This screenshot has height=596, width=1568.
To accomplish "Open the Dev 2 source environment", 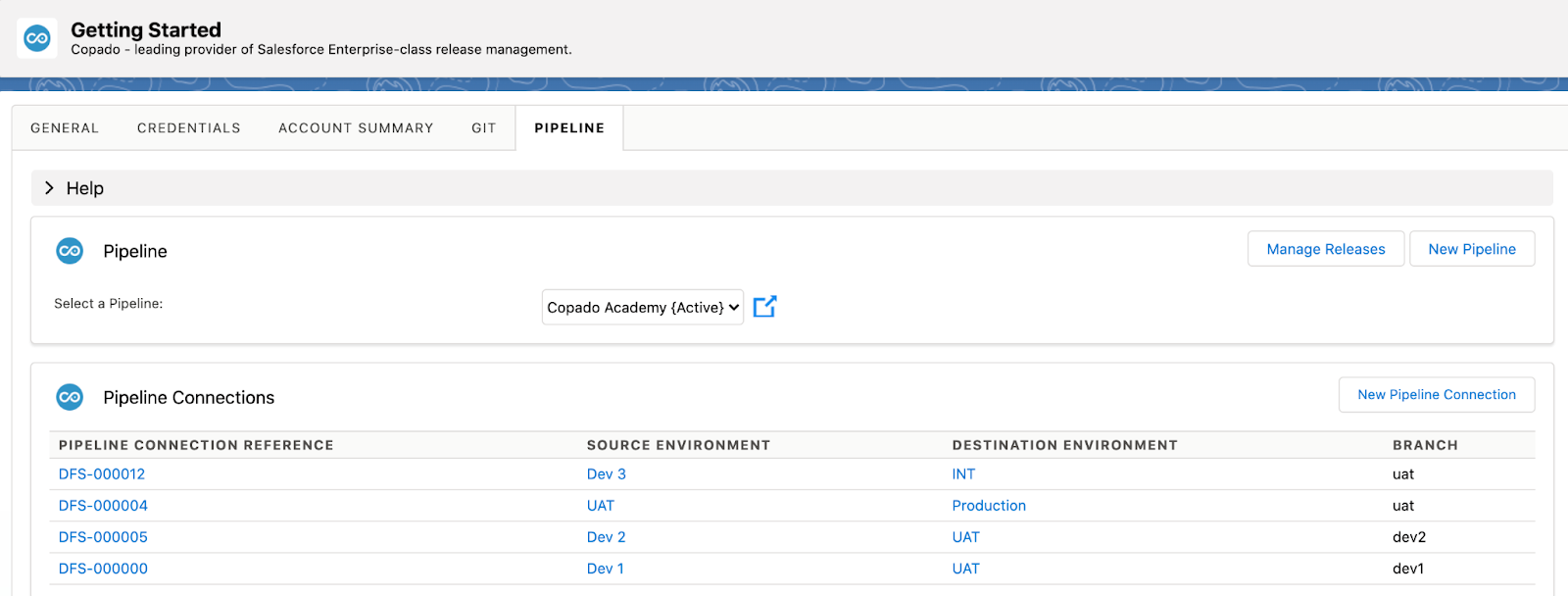I will tap(607, 537).
